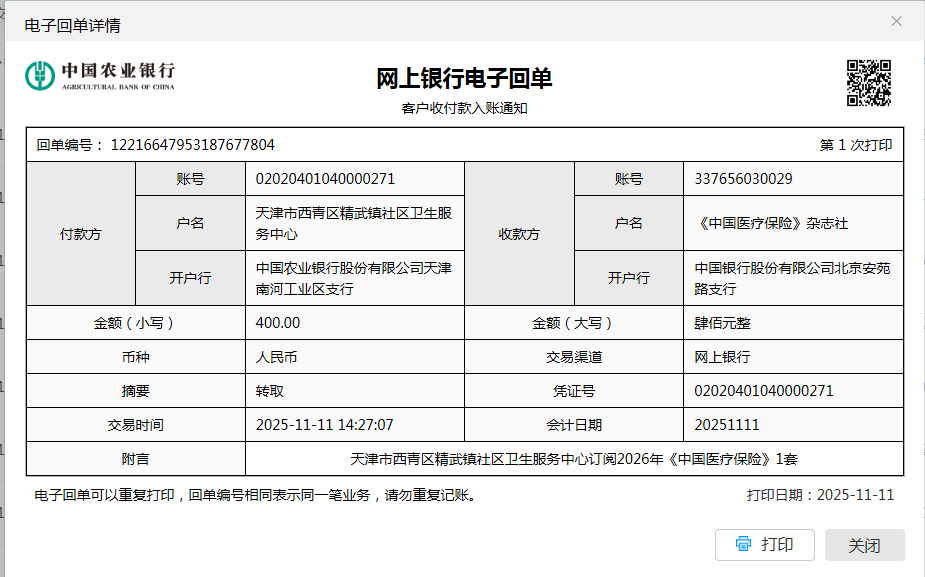Image resolution: width=925 pixels, height=577 pixels.
Task: Click the 附言 remark text about the 2026 subscription
Action: coord(573,459)
